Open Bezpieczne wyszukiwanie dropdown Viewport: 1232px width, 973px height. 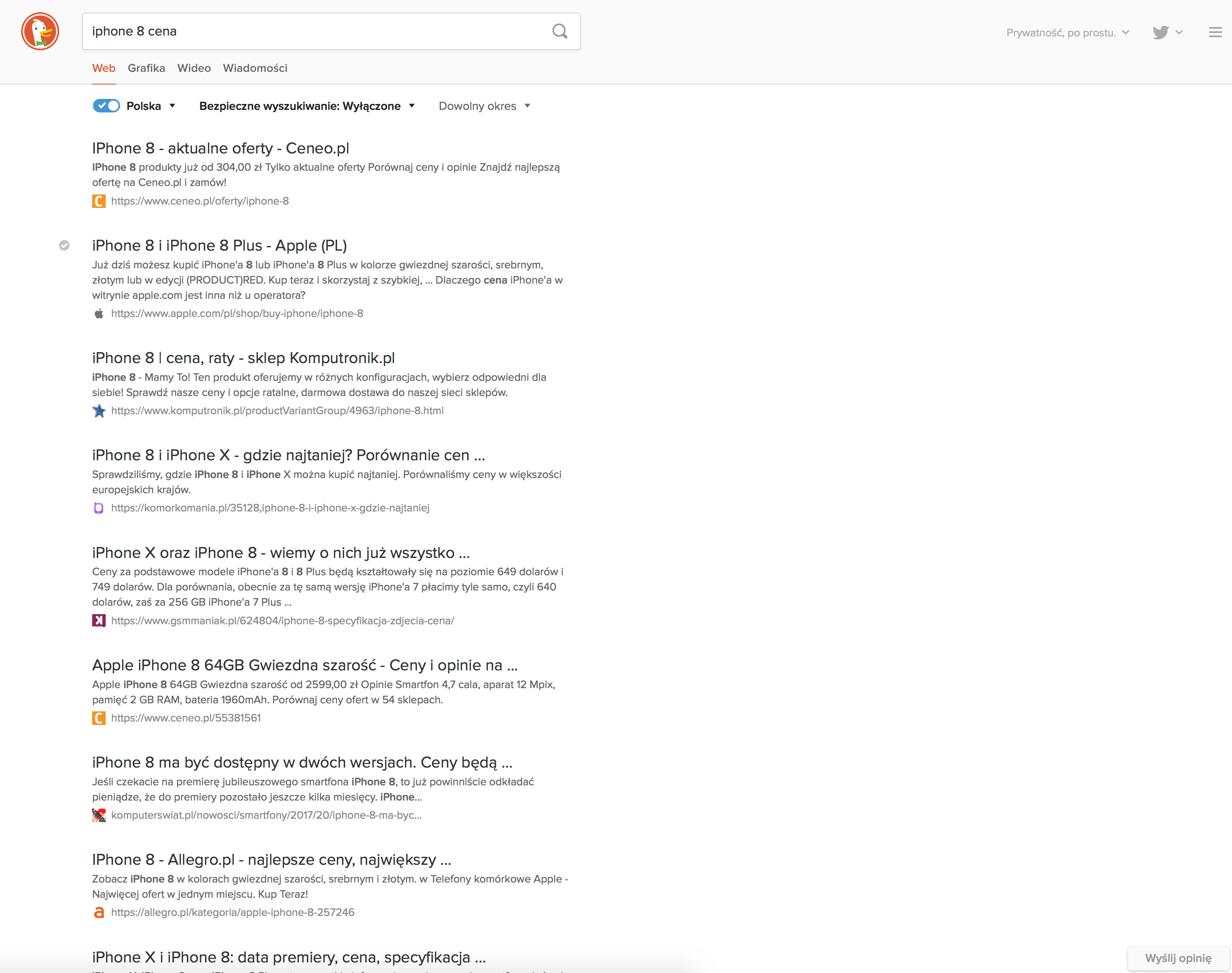click(307, 106)
